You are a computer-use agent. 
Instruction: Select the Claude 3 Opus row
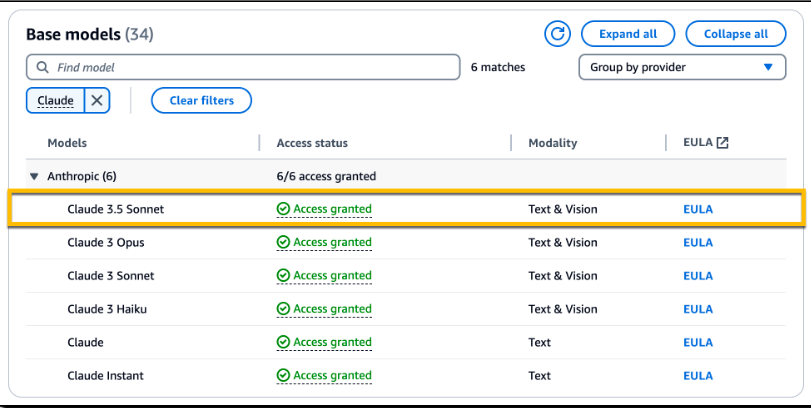point(406,242)
